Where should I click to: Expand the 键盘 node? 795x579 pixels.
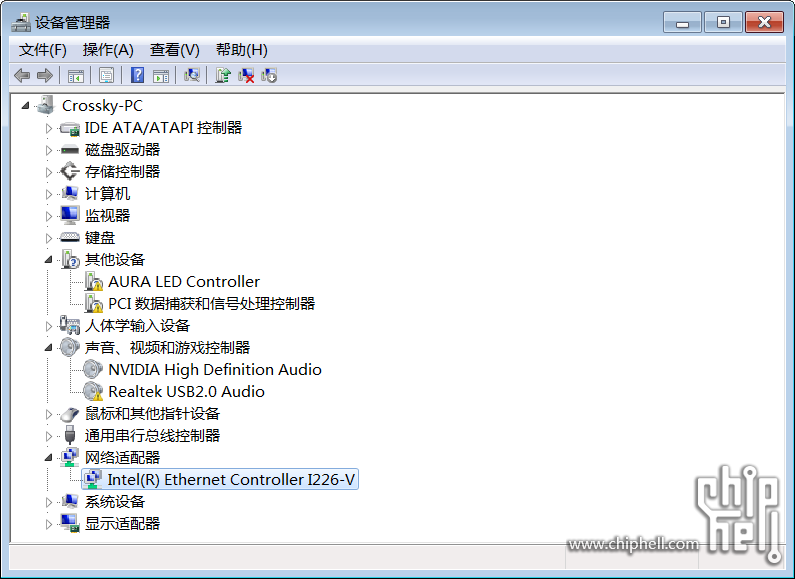pos(49,238)
